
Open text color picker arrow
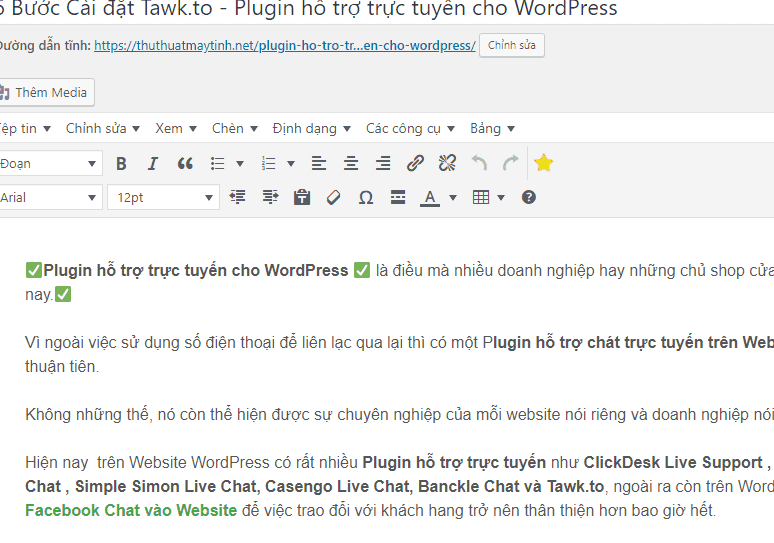[453, 198]
